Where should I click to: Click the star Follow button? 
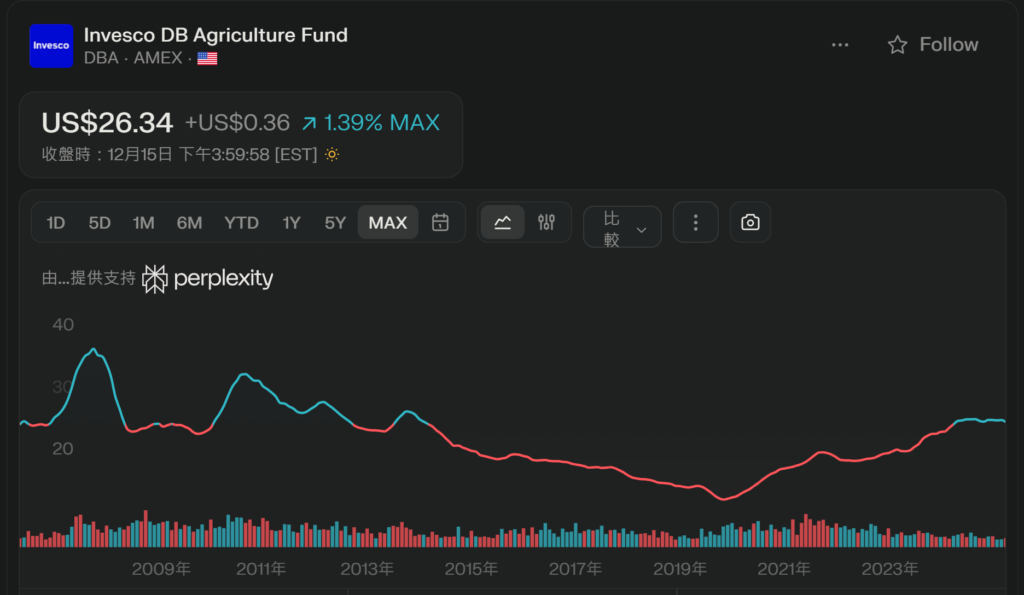[932, 45]
